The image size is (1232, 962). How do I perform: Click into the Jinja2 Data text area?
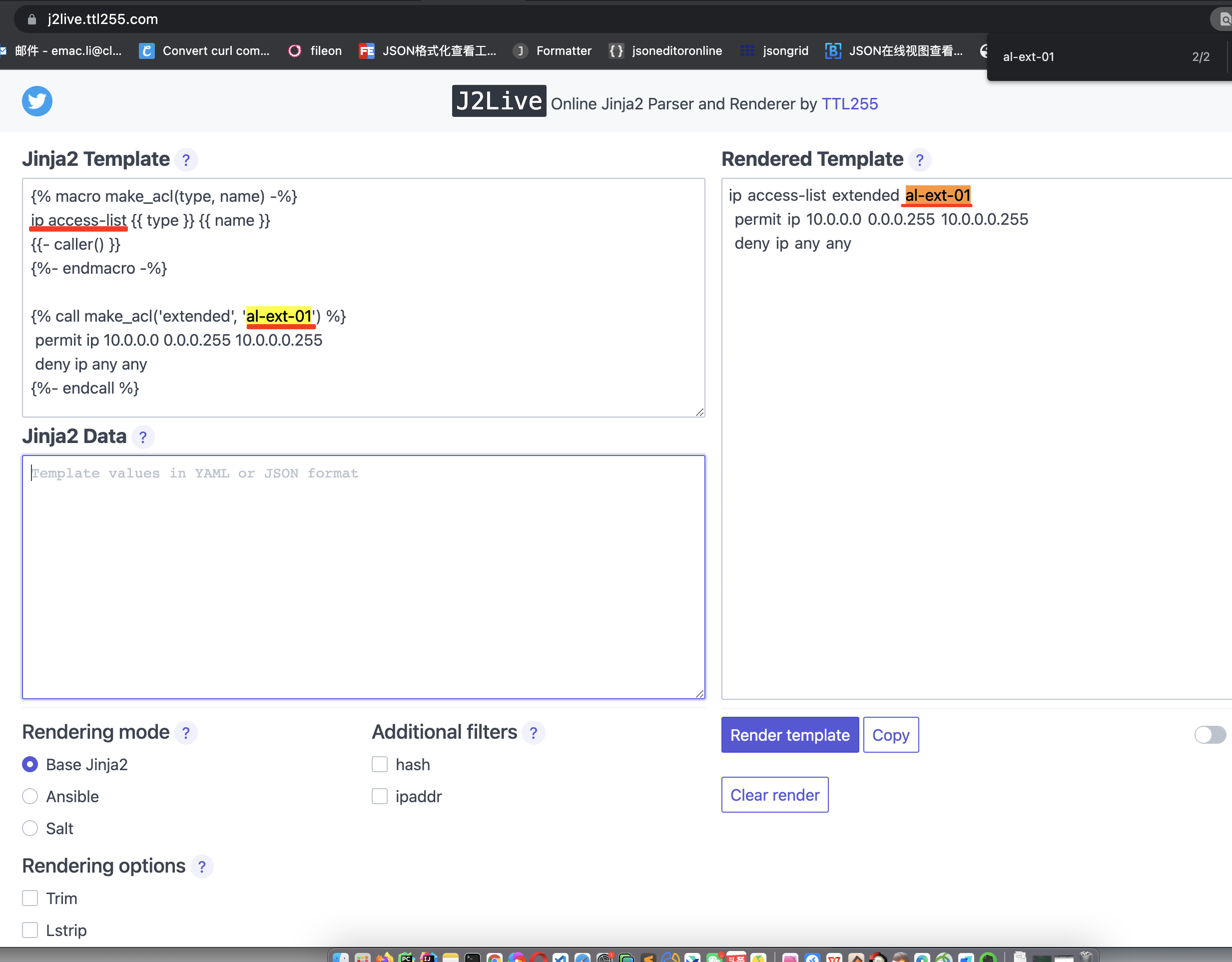pos(363,577)
